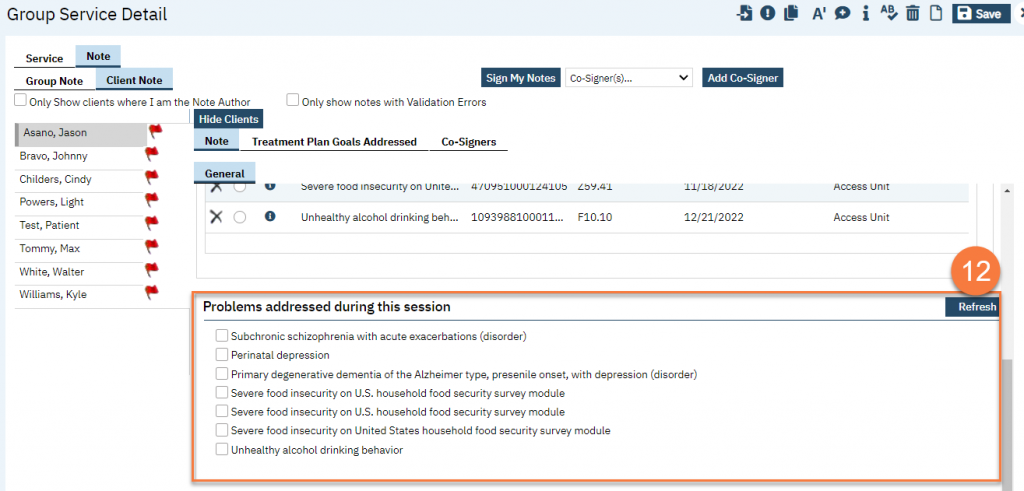Open the warnings exclamation icon
Viewport: 1024px width, 491px height.
pyautogui.click(x=768, y=13)
